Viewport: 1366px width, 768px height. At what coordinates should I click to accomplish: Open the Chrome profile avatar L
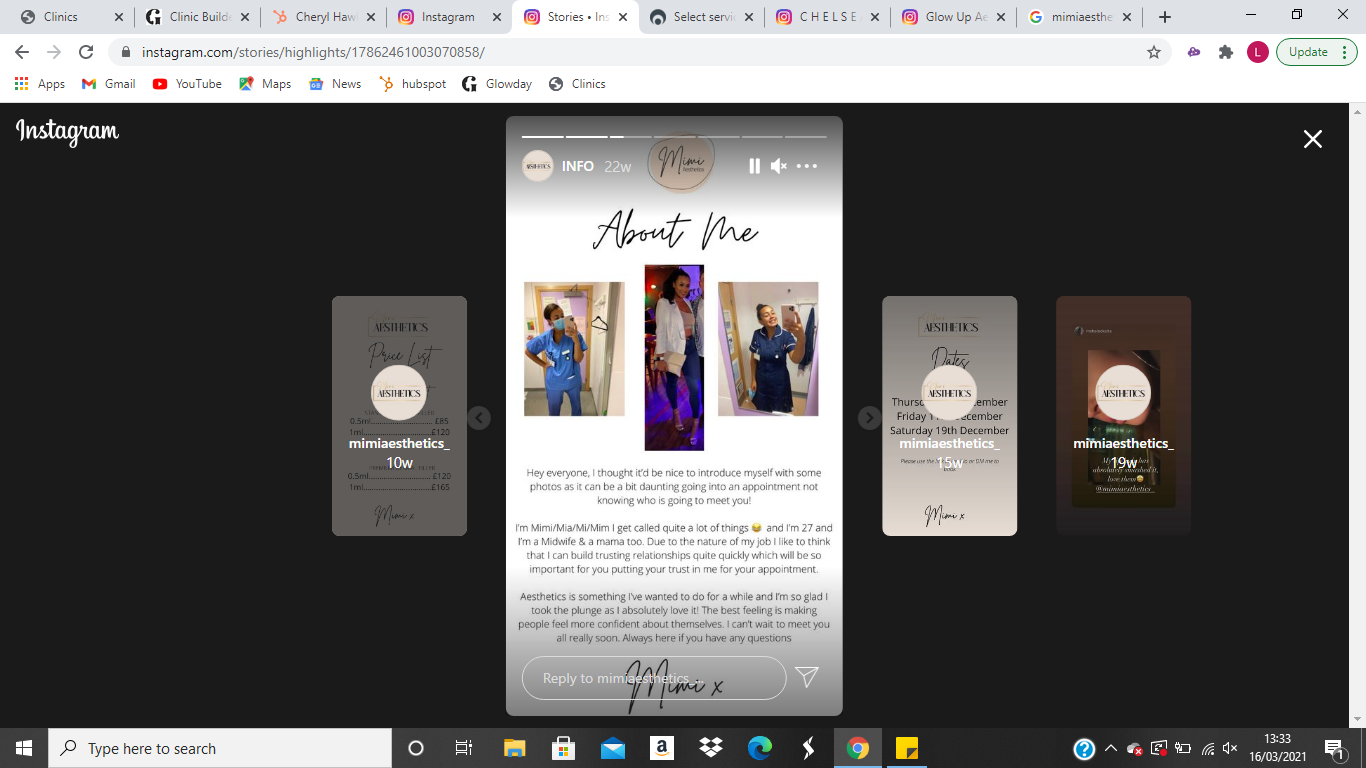coord(1258,52)
